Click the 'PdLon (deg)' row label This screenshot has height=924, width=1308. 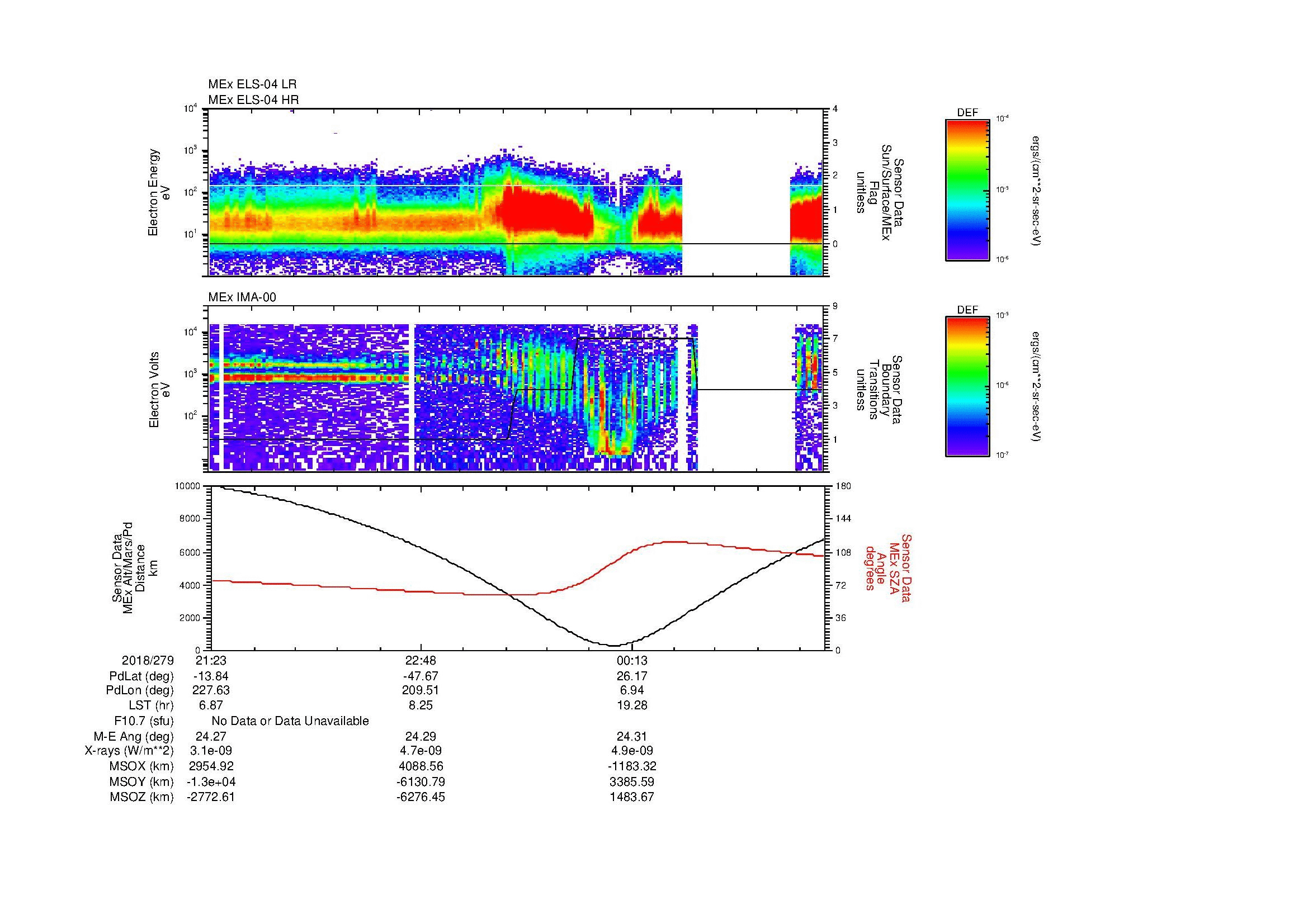140,690
